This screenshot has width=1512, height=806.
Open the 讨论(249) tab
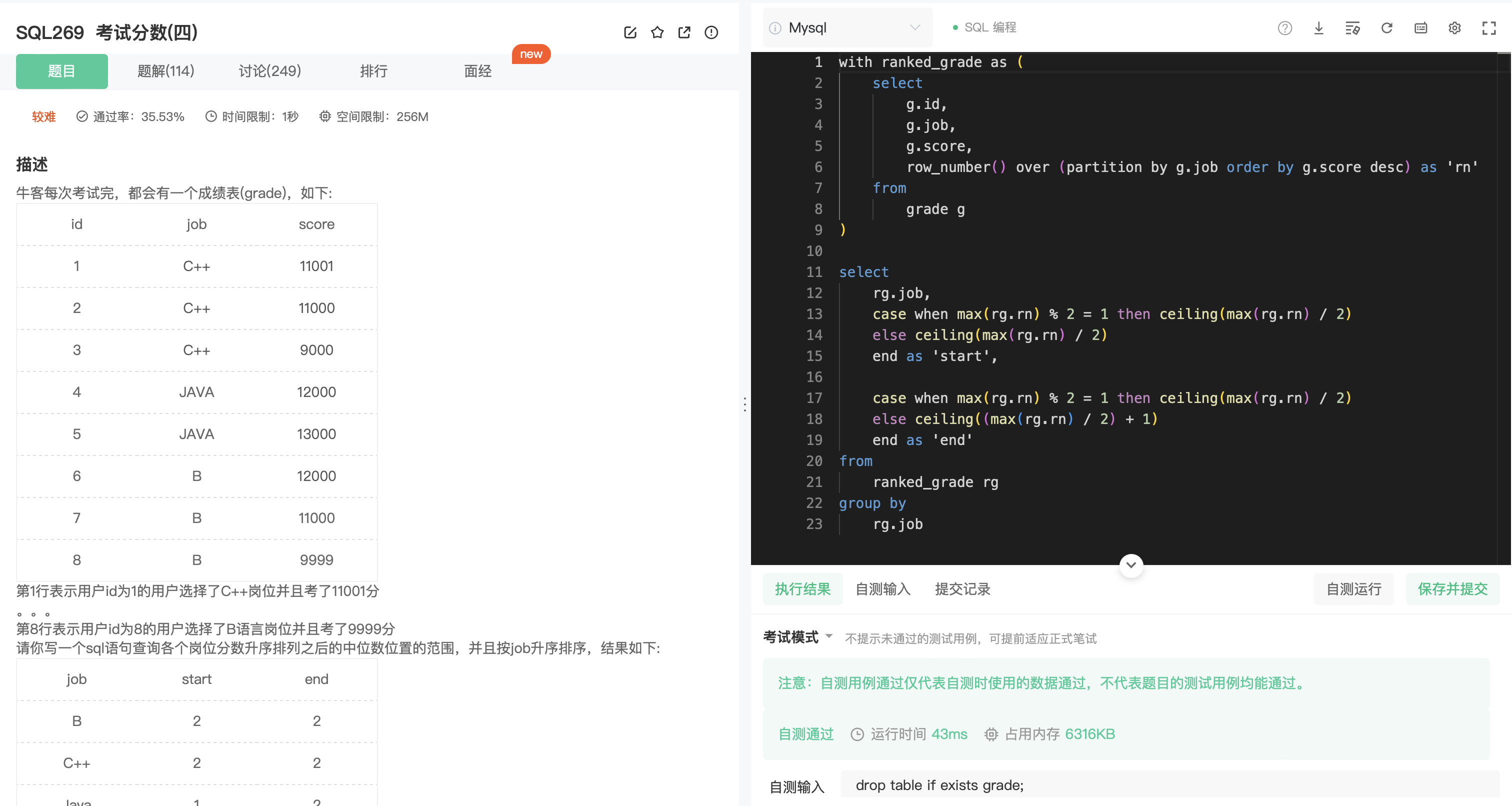tap(269, 71)
